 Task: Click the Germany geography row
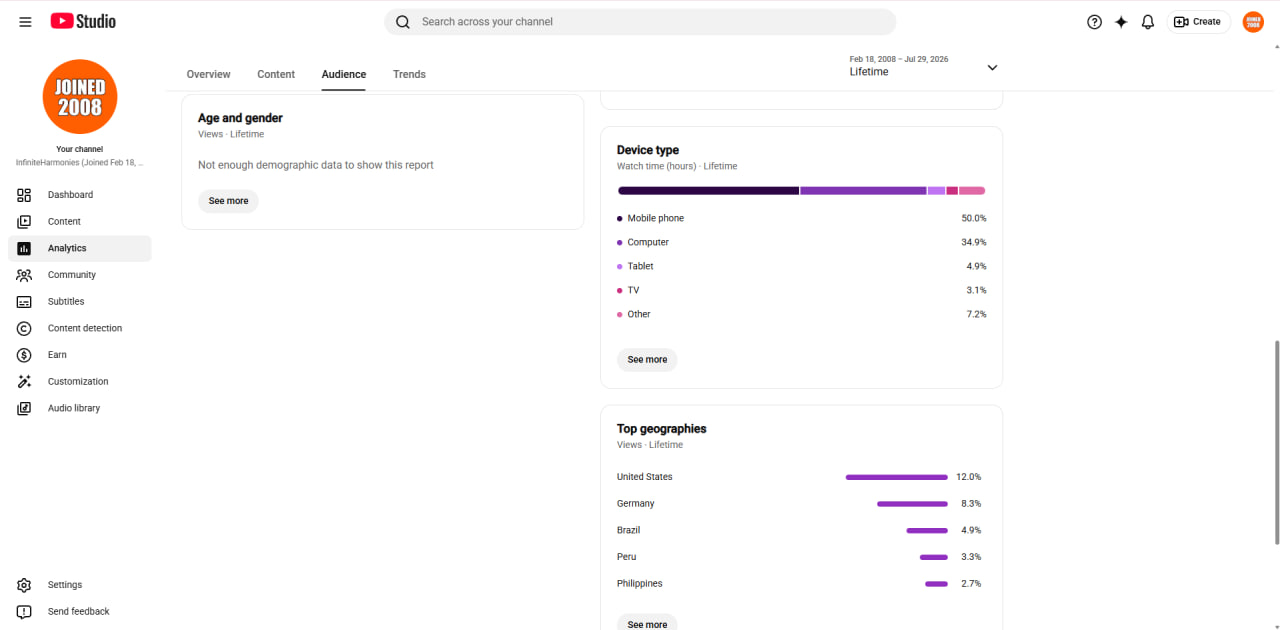click(x=801, y=504)
